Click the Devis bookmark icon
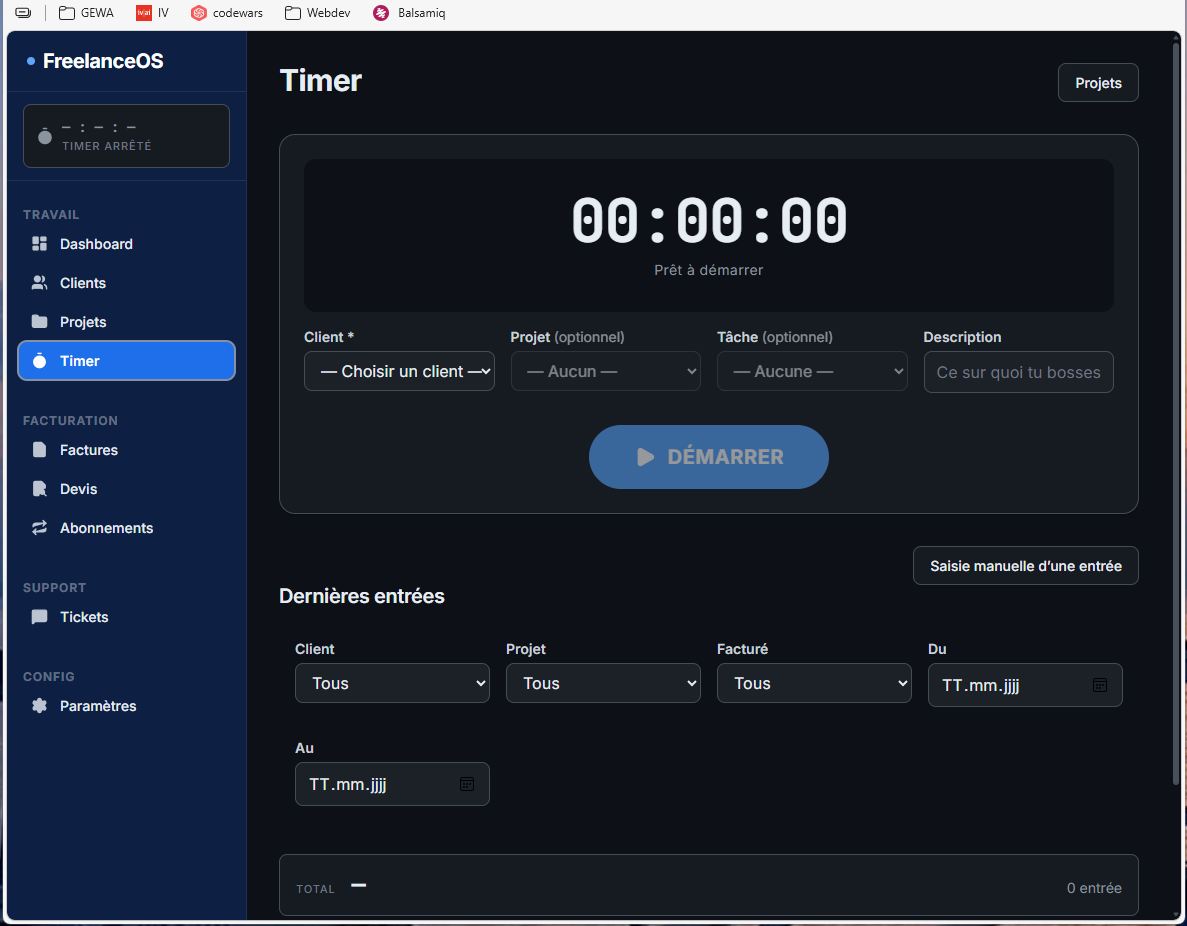The height and width of the screenshot is (926, 1187). click(40, 489)
